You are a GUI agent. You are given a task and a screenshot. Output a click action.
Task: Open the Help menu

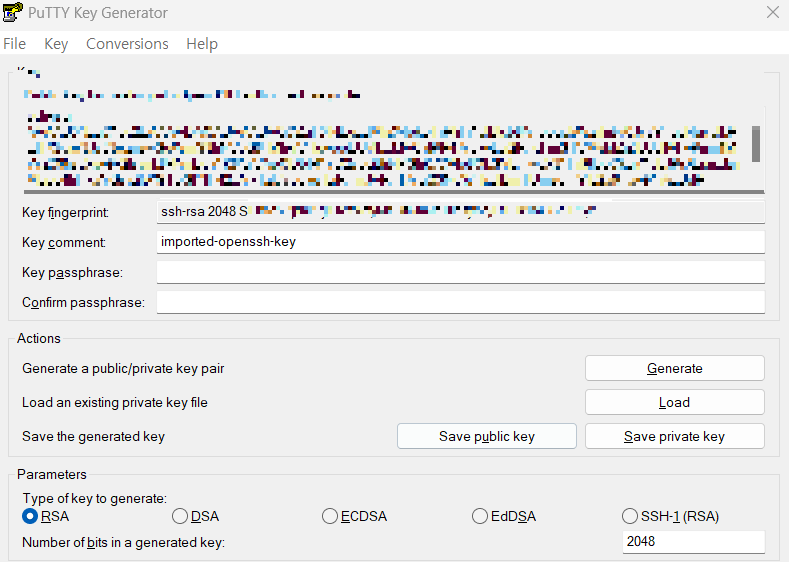202,44
